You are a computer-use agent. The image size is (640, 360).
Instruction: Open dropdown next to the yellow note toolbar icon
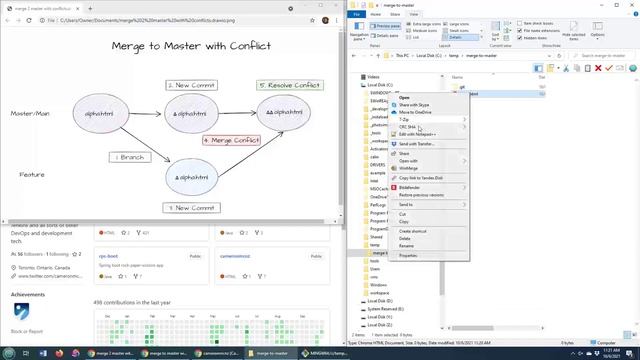click(x=558, y=68)
